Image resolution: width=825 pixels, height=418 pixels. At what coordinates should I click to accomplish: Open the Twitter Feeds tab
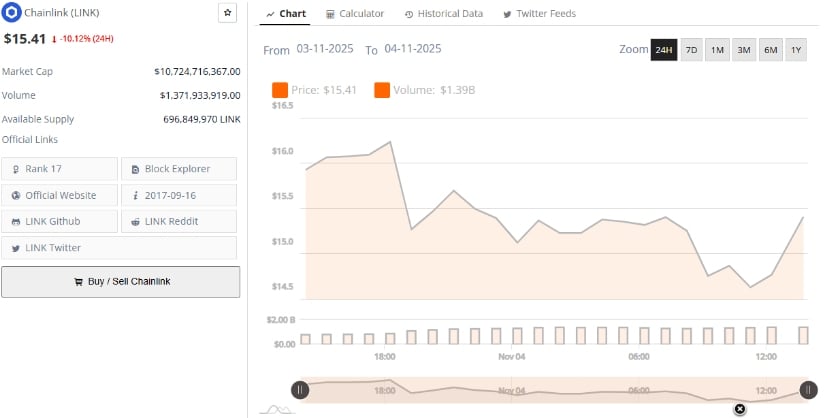[x=539, y=14]
